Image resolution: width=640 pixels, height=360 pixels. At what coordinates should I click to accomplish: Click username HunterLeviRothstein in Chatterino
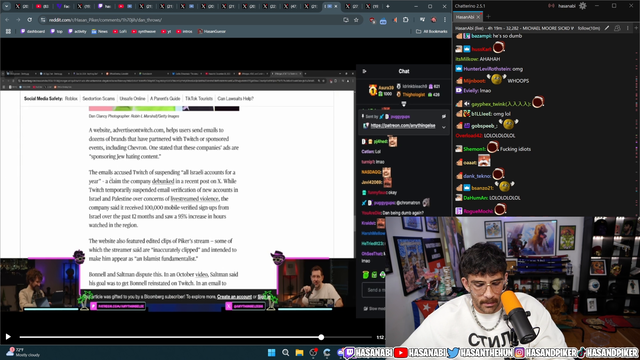coord(487,69)
